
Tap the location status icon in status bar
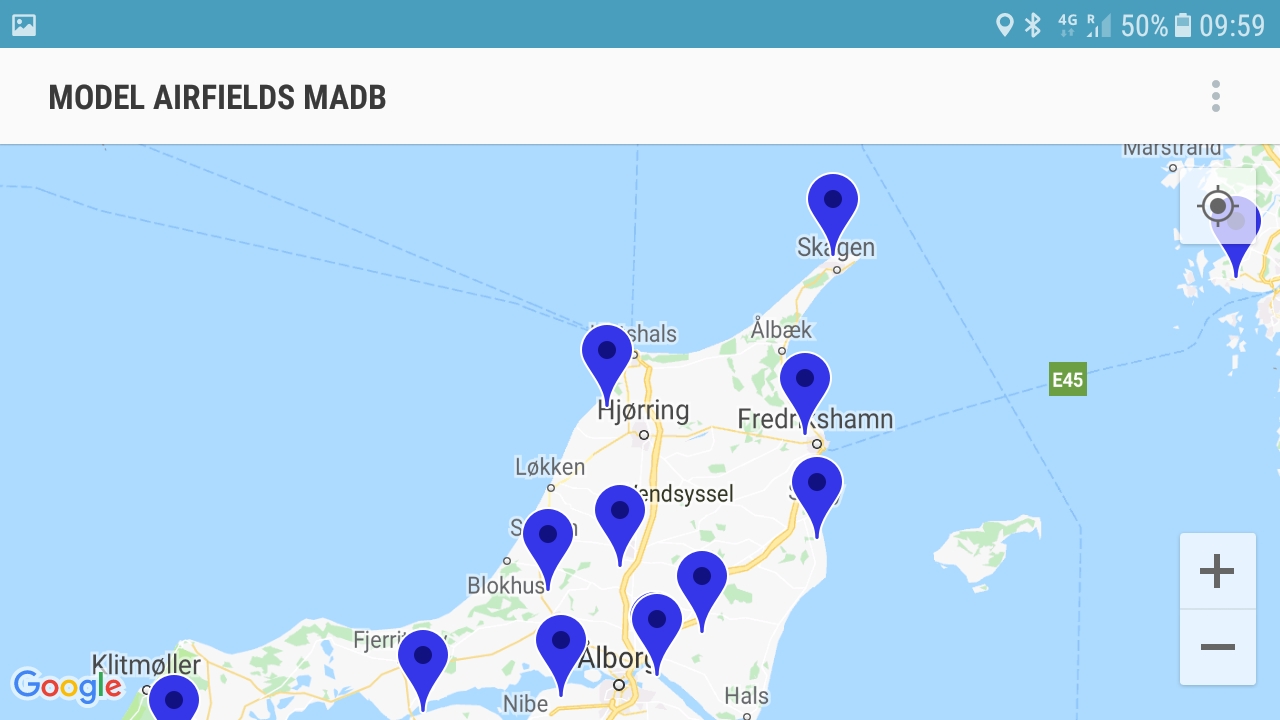(1004, 25)
